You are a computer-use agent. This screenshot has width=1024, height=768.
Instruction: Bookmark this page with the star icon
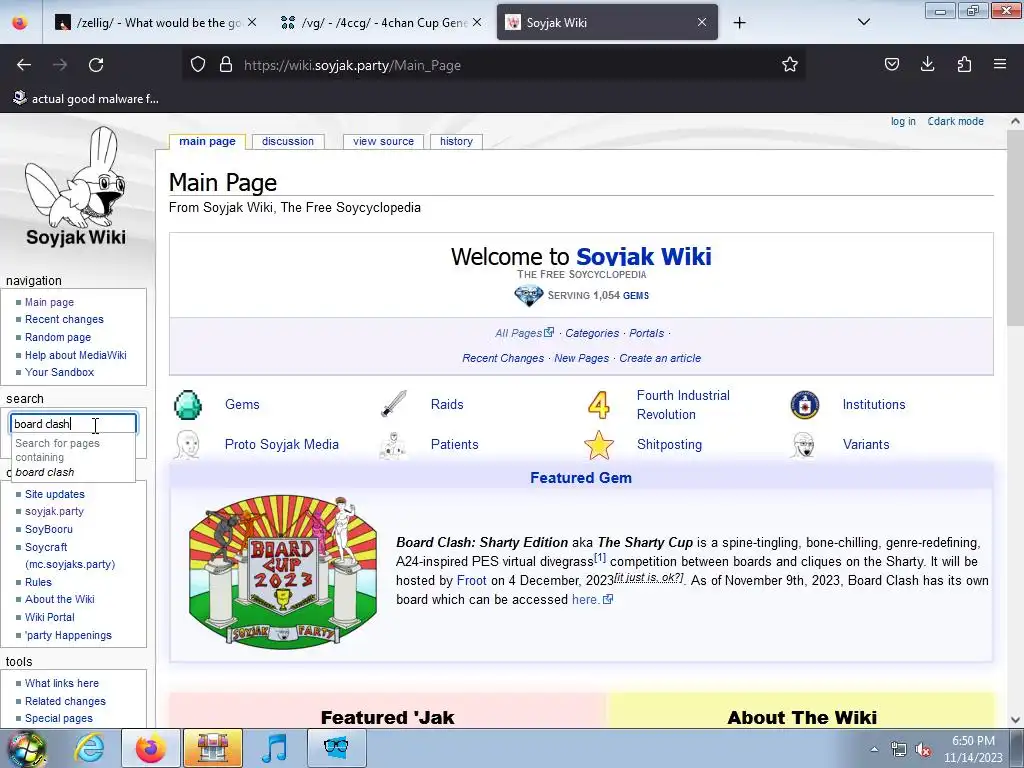[790, 65]
